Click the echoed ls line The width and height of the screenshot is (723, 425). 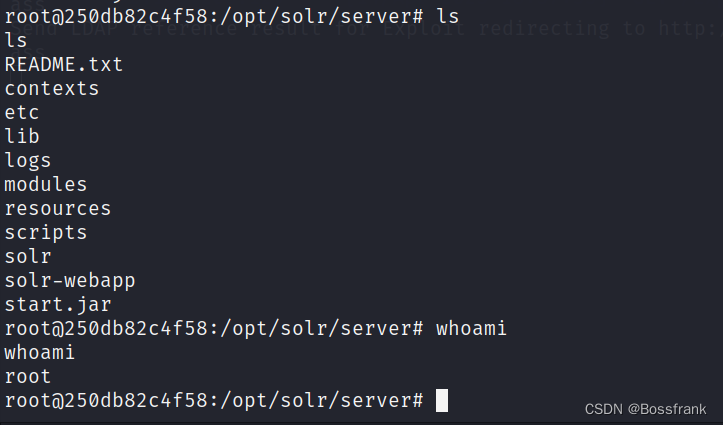(x=16, y=41)
